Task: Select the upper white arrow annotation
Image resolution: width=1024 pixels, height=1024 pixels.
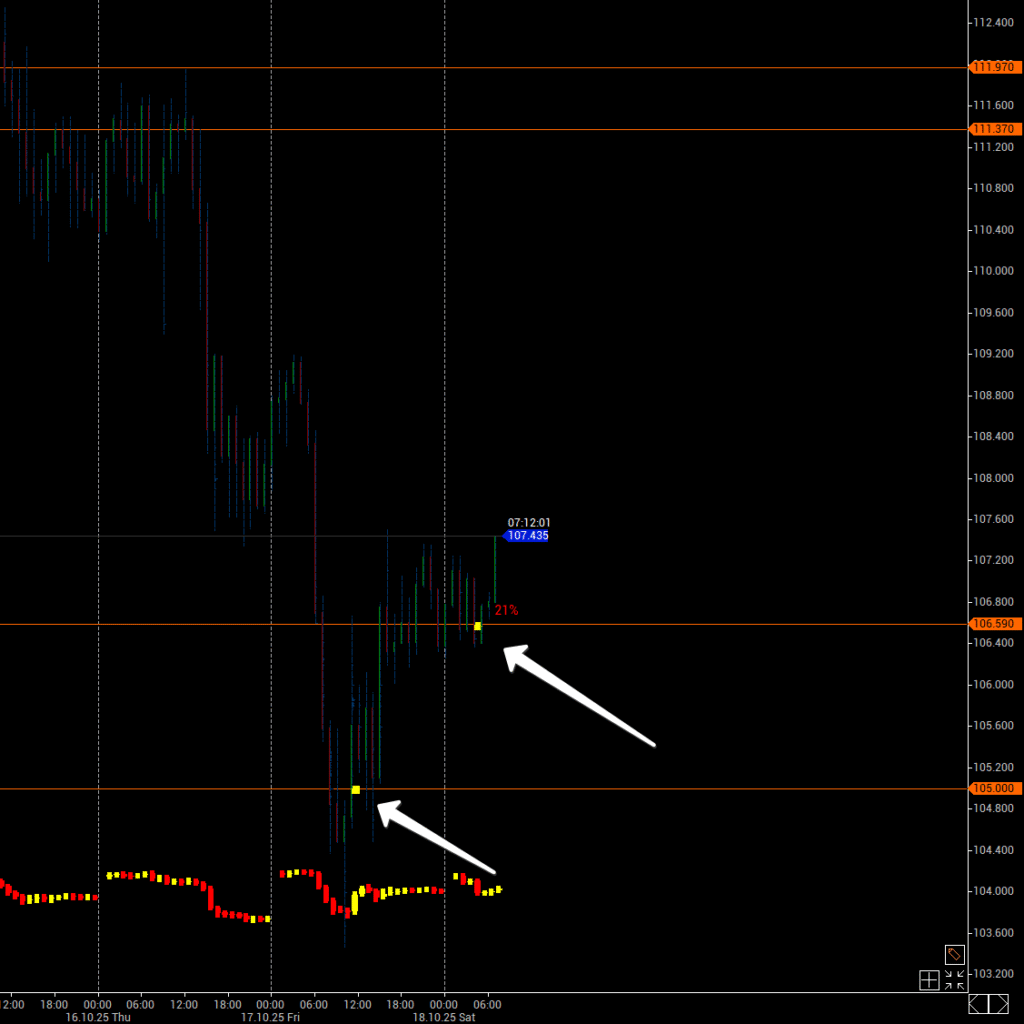Action: point(578,695)
